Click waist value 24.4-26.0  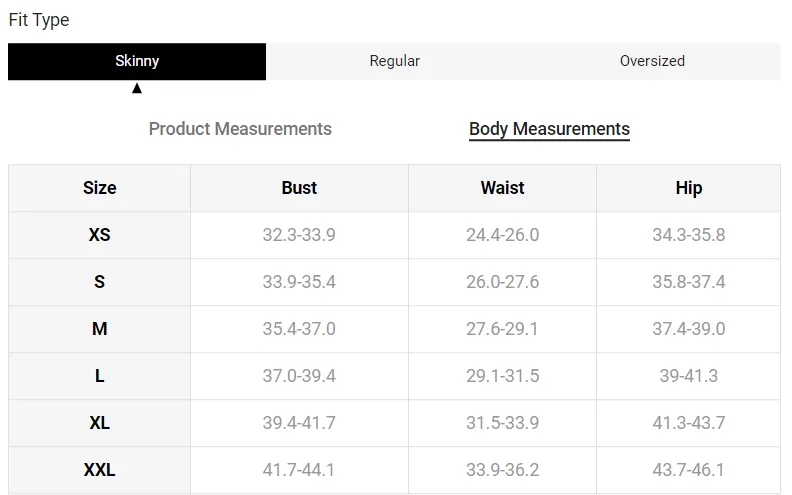[503, 235]
